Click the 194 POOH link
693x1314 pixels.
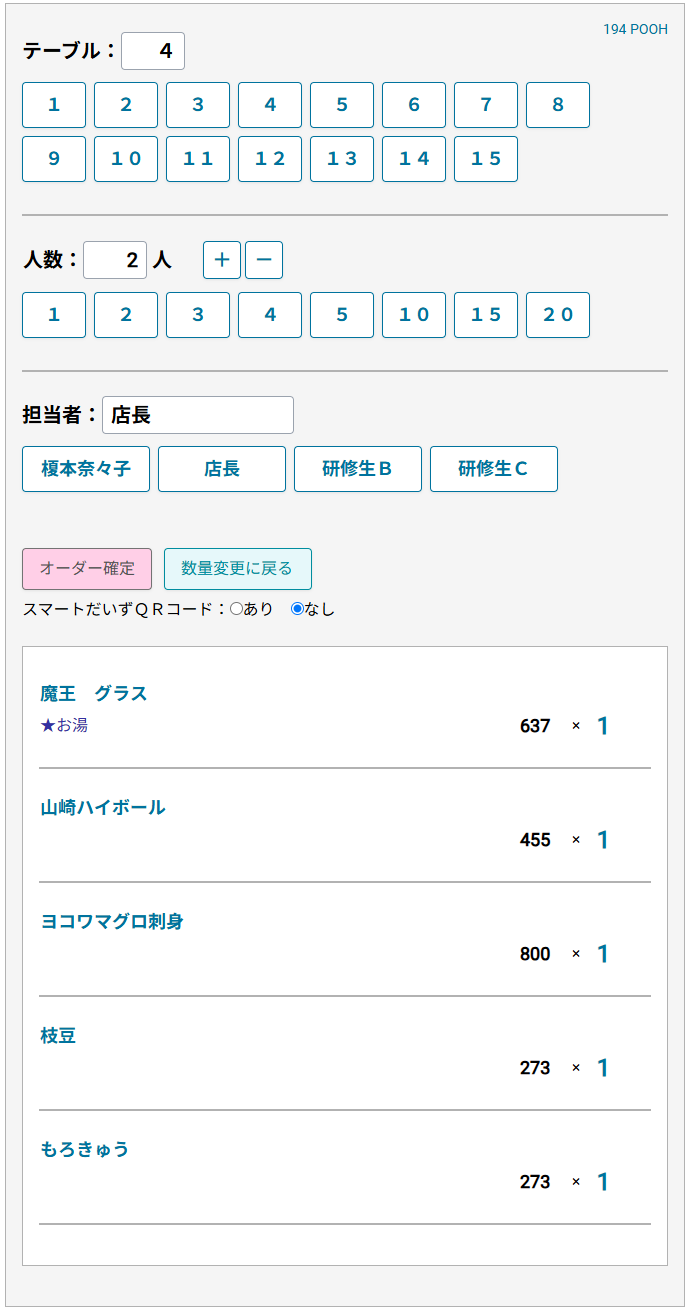pyautogui.click(x=635, y=30)
